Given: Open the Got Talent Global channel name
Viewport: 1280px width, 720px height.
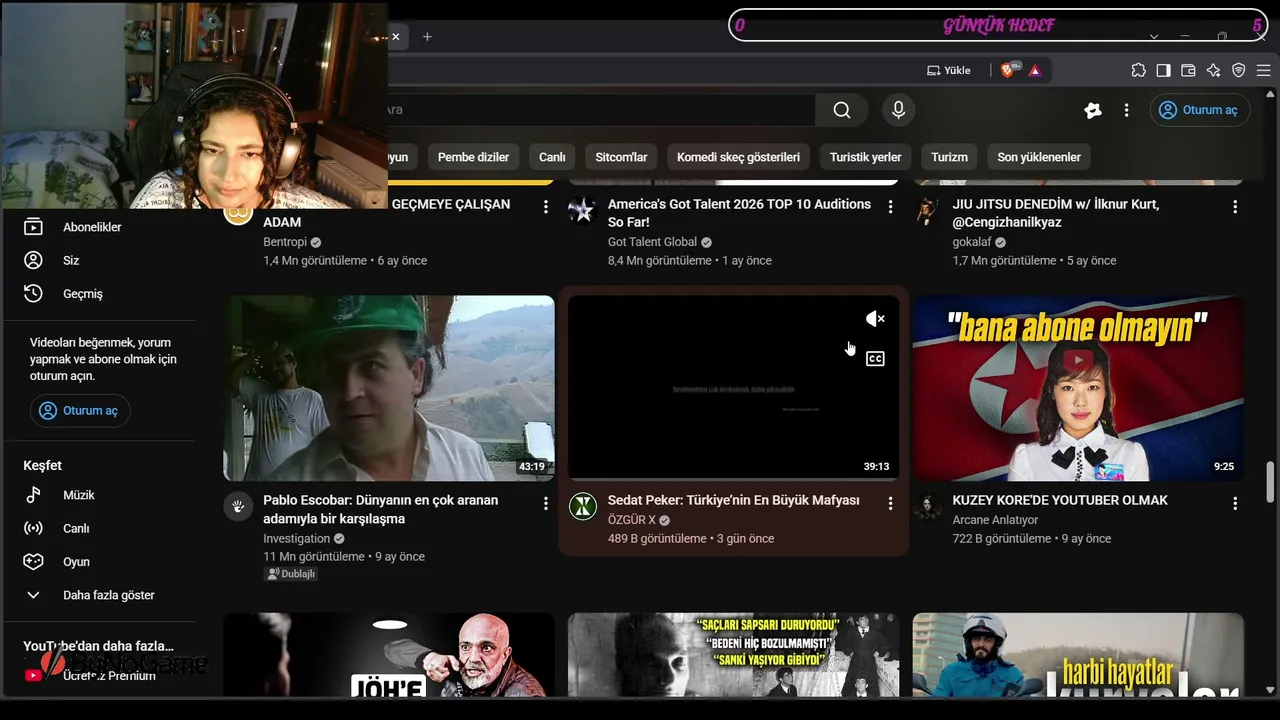Looking at the screenshot, I should 652,242.
